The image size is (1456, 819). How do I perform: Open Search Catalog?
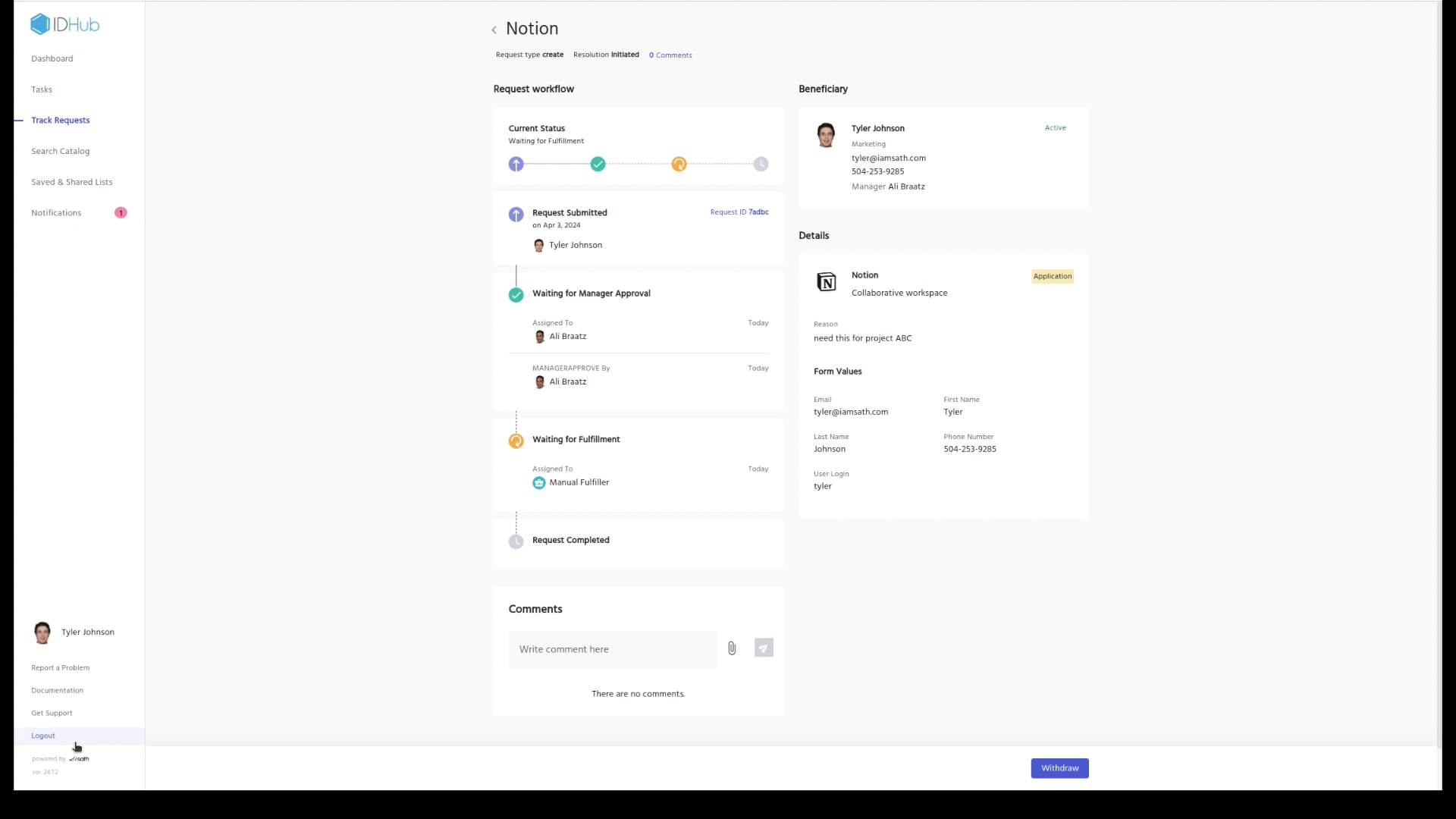60,151
